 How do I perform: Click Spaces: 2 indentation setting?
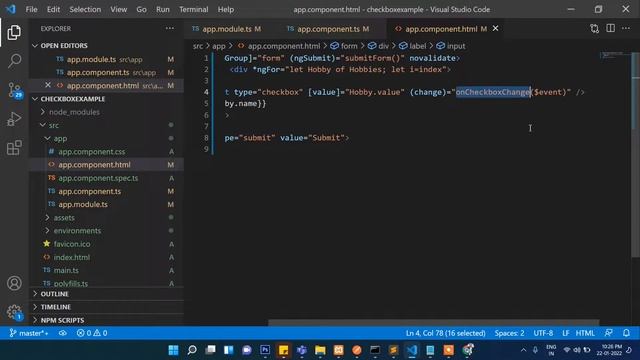tap(509, 333)
